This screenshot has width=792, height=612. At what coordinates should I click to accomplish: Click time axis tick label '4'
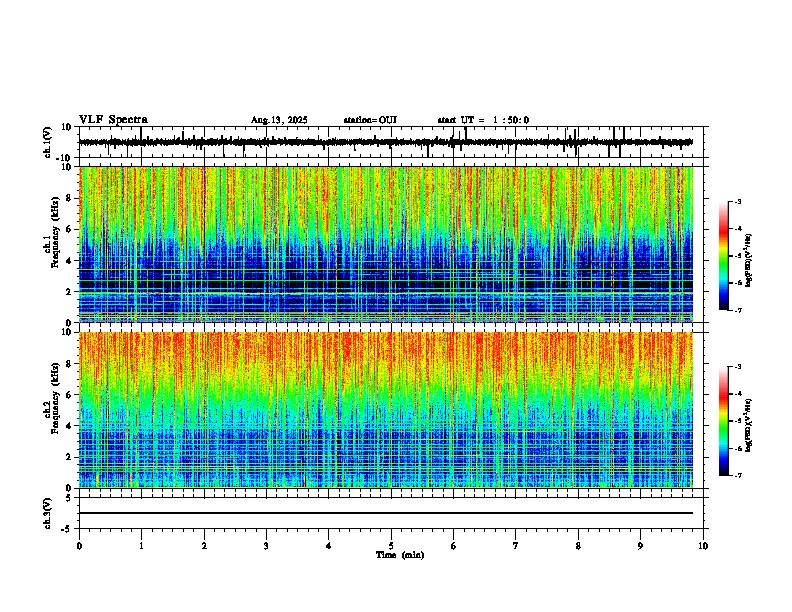[x=329, y=546]
